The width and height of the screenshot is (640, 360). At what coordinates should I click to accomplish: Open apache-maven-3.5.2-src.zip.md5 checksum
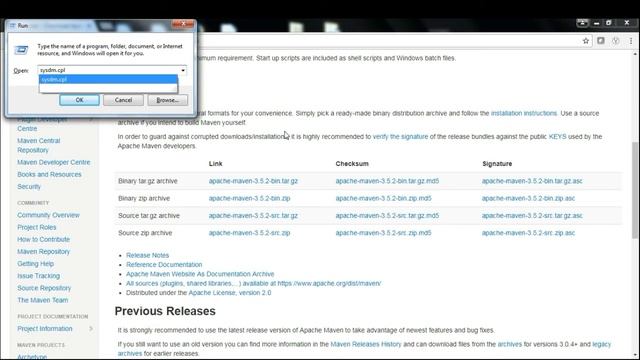[x=383, y=233]
